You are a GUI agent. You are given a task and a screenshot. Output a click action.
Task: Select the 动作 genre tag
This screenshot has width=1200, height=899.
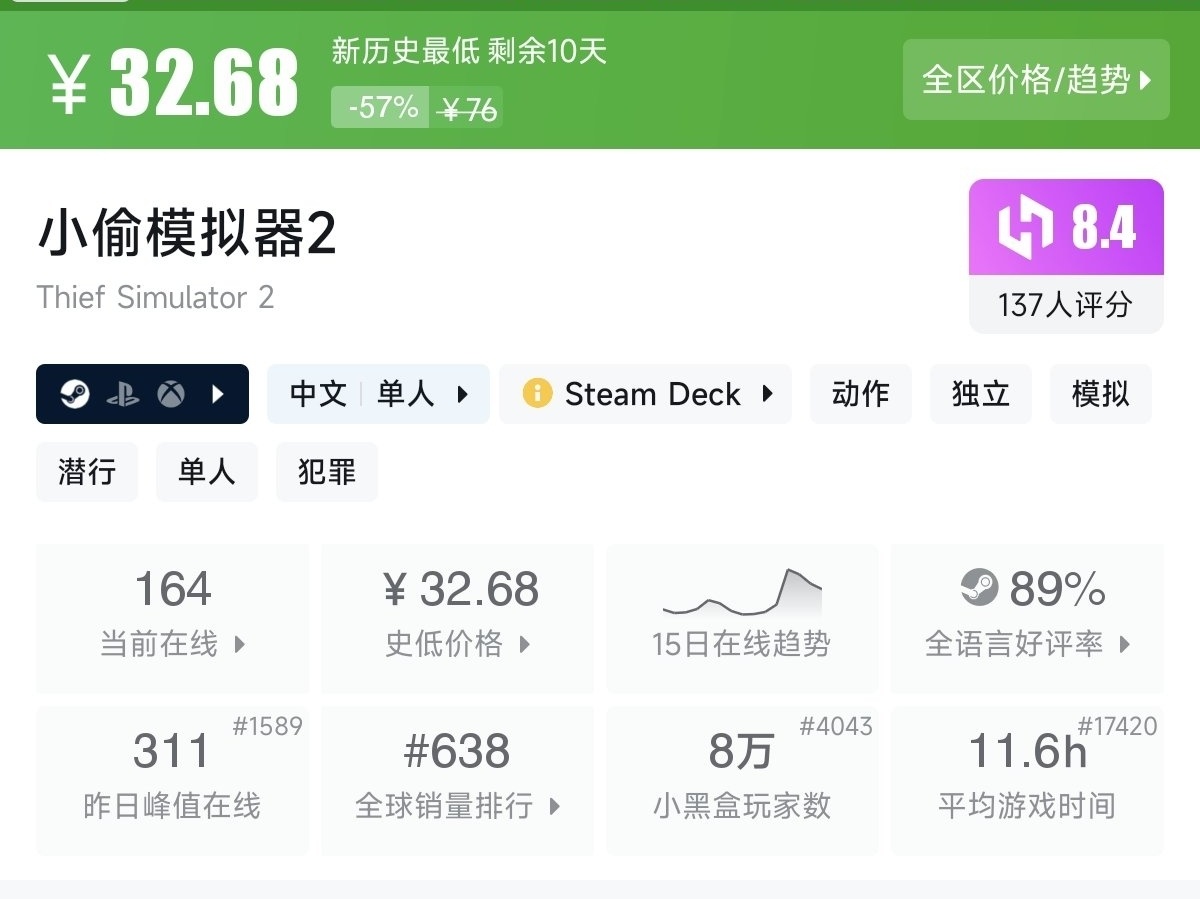pos(860,394)
